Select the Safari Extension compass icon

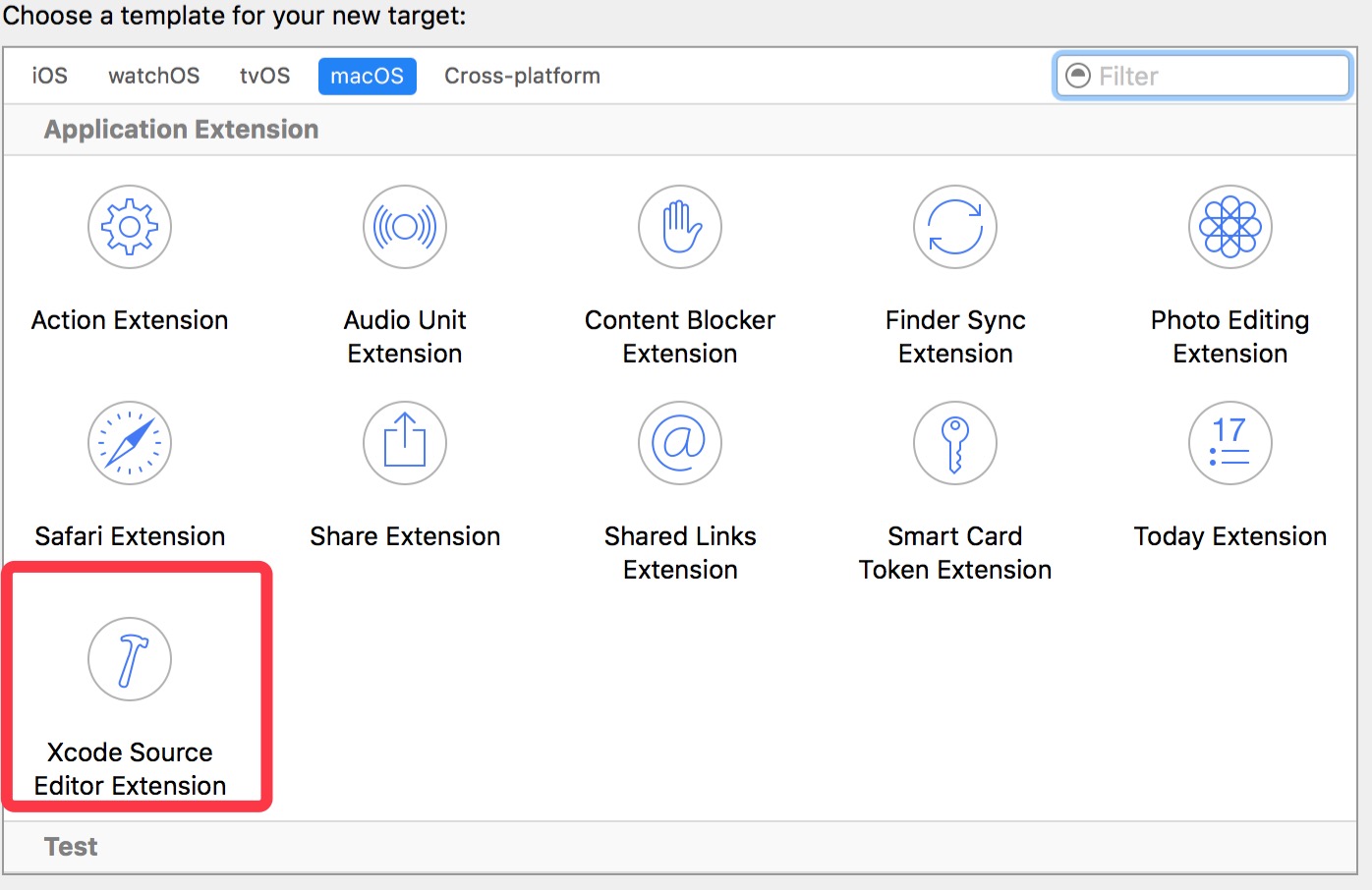coord(130,443)
